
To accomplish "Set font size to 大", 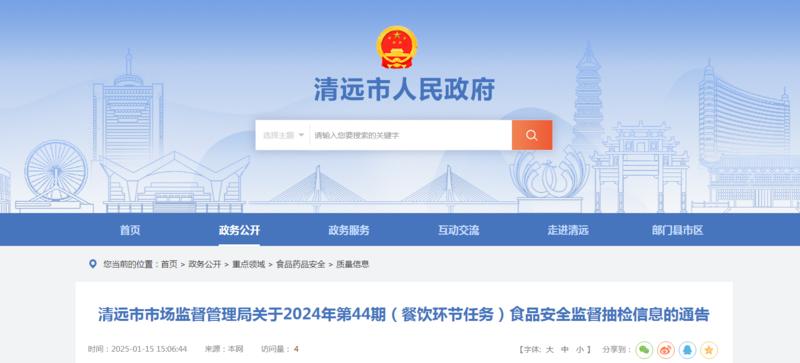I will (549, 350).
